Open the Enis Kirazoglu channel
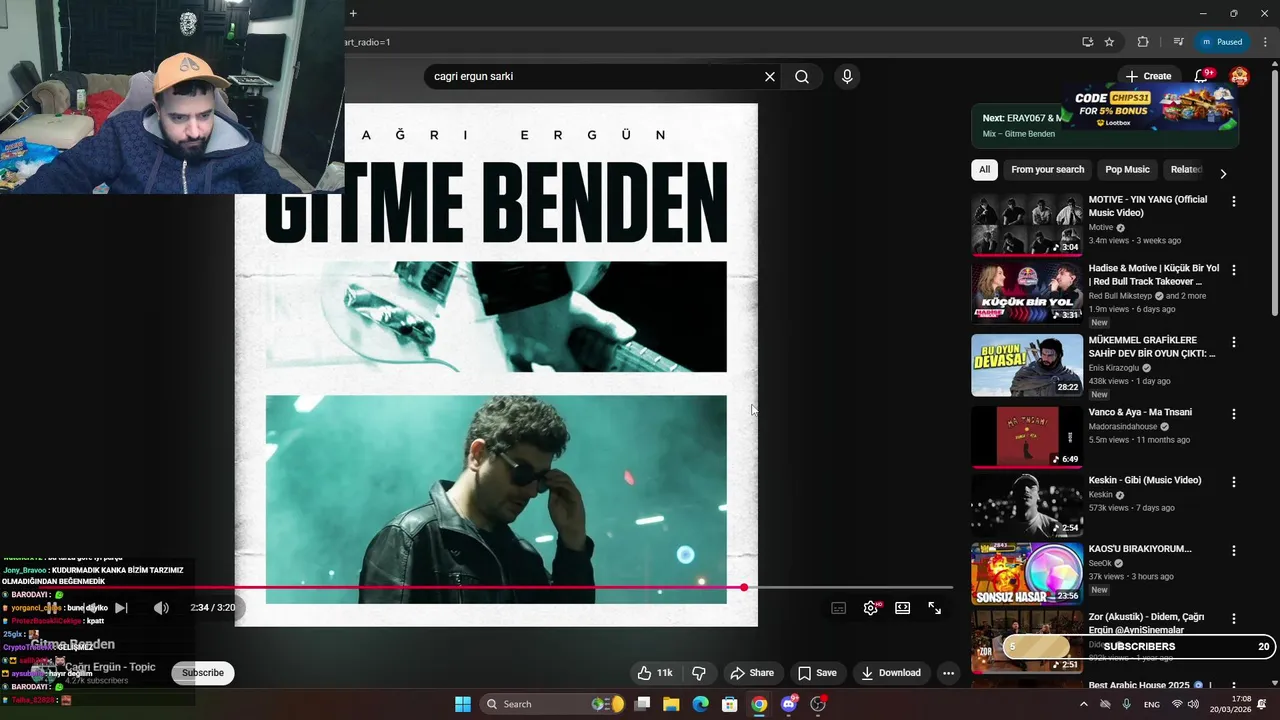Viewport: 1280px width, 720px height. (1115, 368)
